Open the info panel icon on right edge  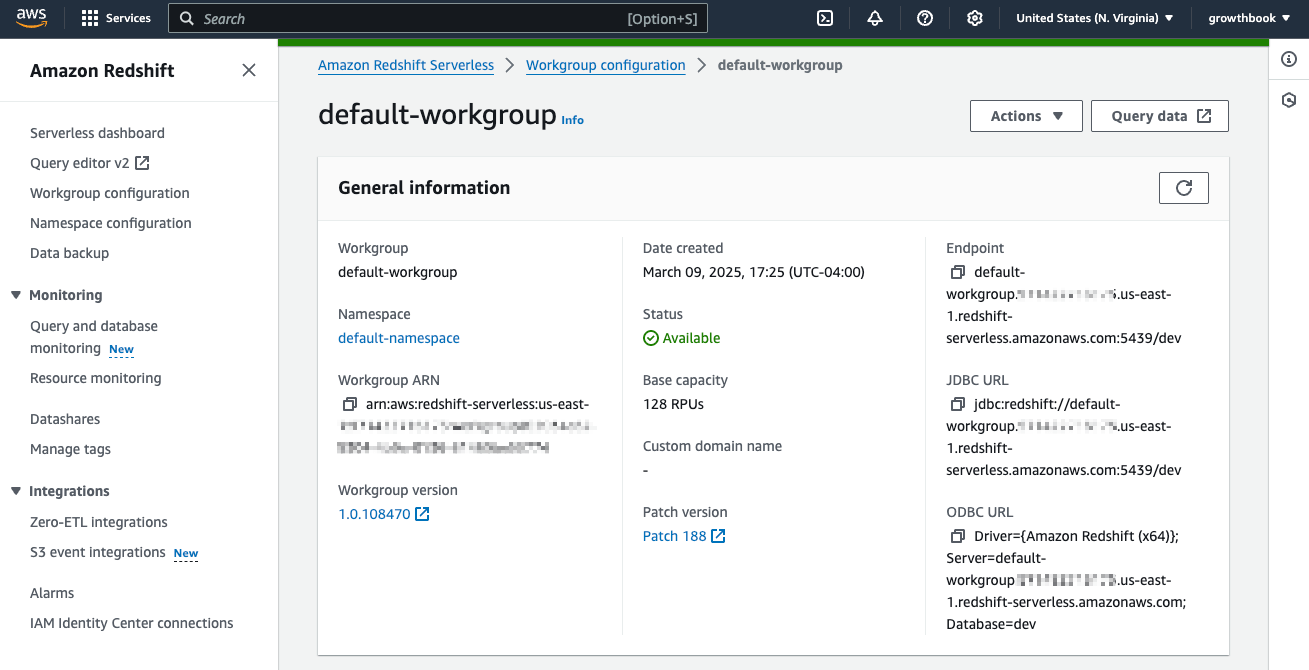tap(1289, 60)
